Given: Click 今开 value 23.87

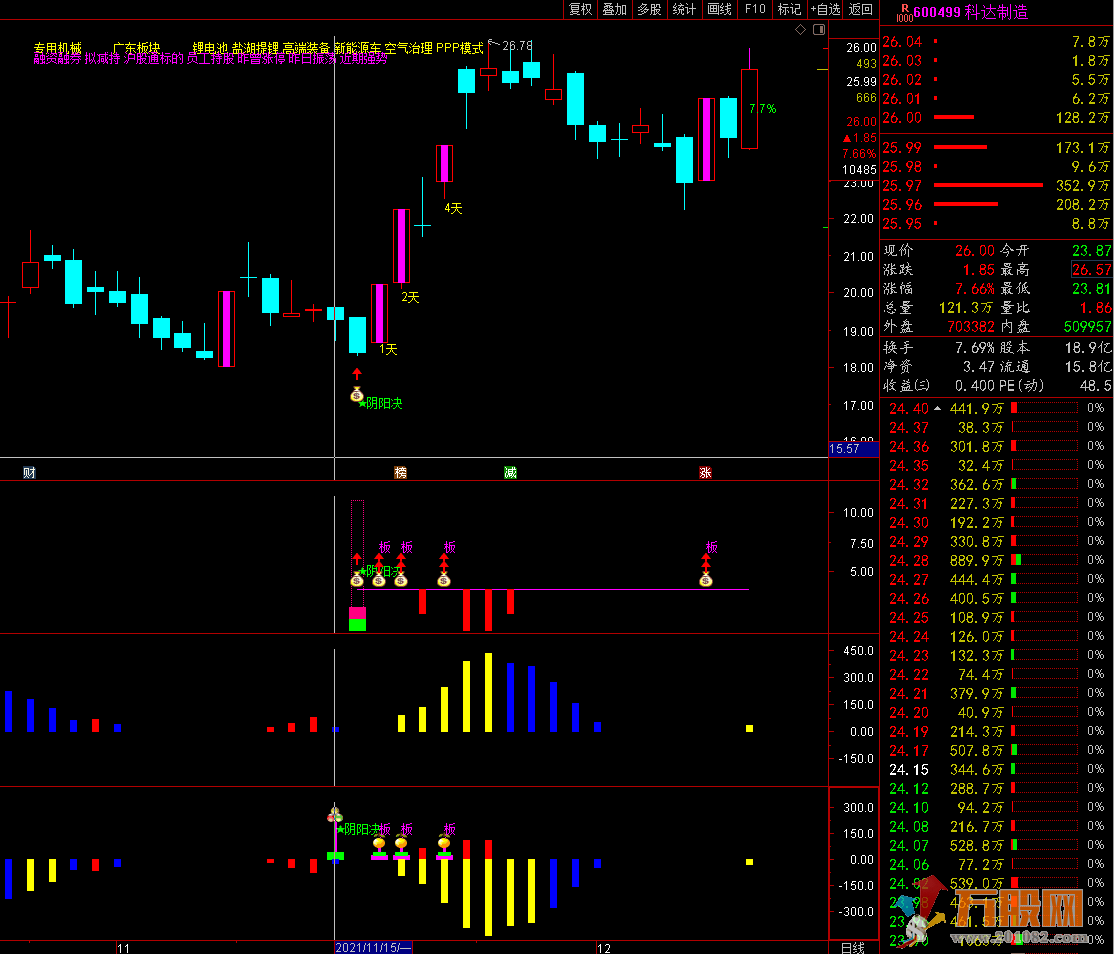Looking at the screenshot, I should click(1091, 251).
